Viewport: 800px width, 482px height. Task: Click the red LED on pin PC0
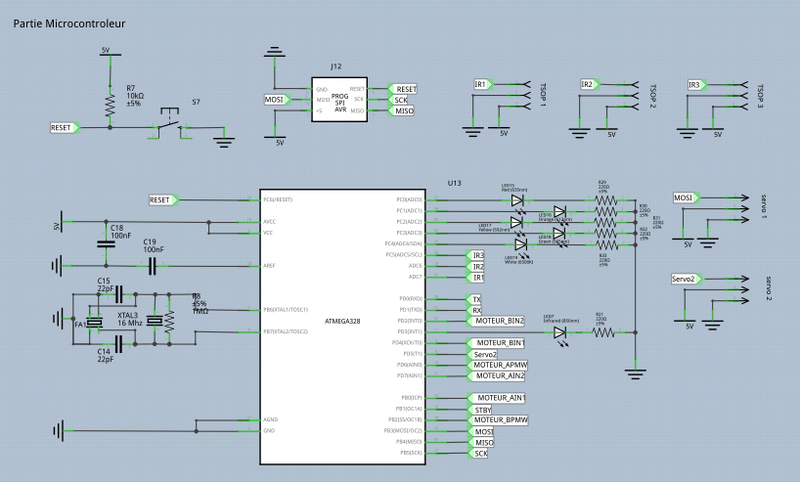517,200
